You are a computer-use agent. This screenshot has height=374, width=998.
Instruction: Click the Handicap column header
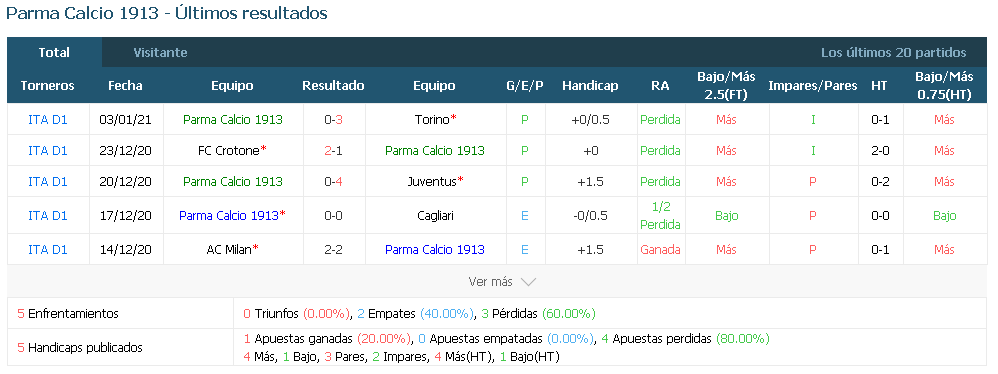tap(590, 86)
